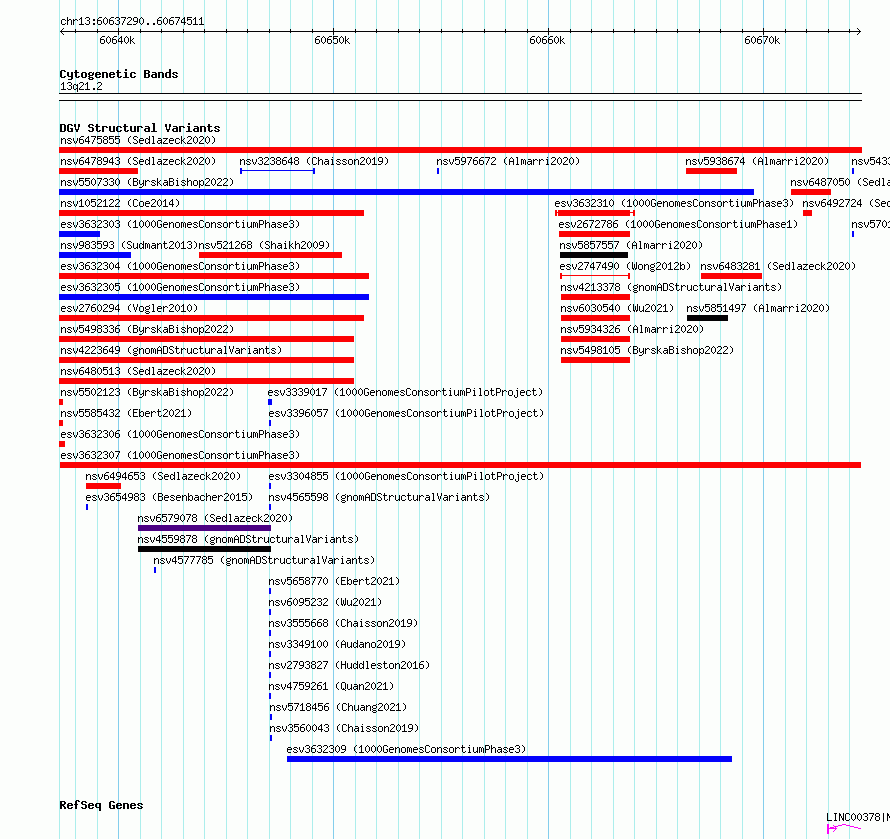Open the nsv1052122 (Coe2014) variant label
This screenshot has width=890, height=839.
[120, 203]
